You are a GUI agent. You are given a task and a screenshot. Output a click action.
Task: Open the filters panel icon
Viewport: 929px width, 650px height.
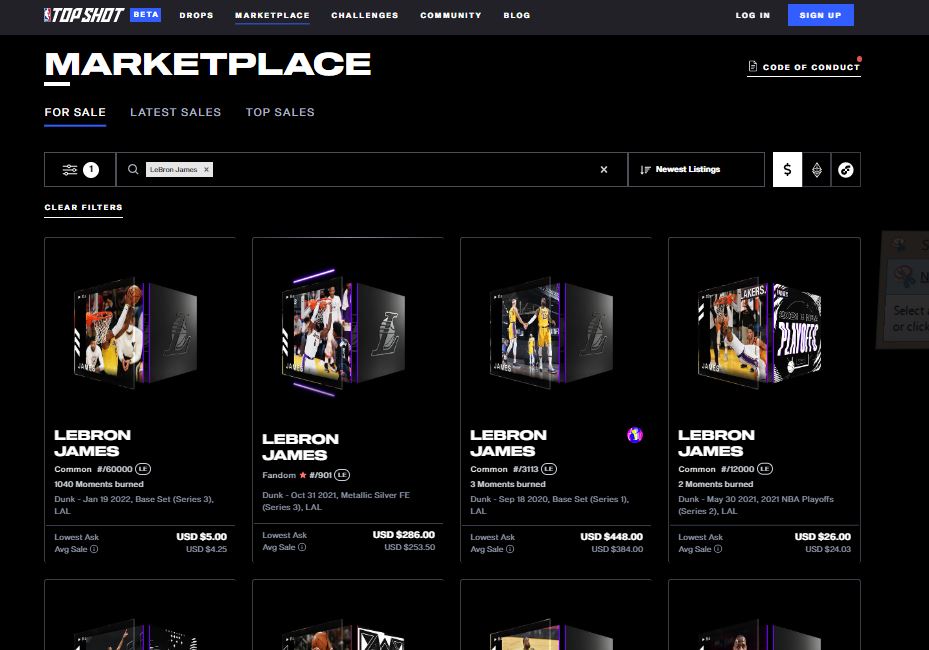tap(70, 170)
